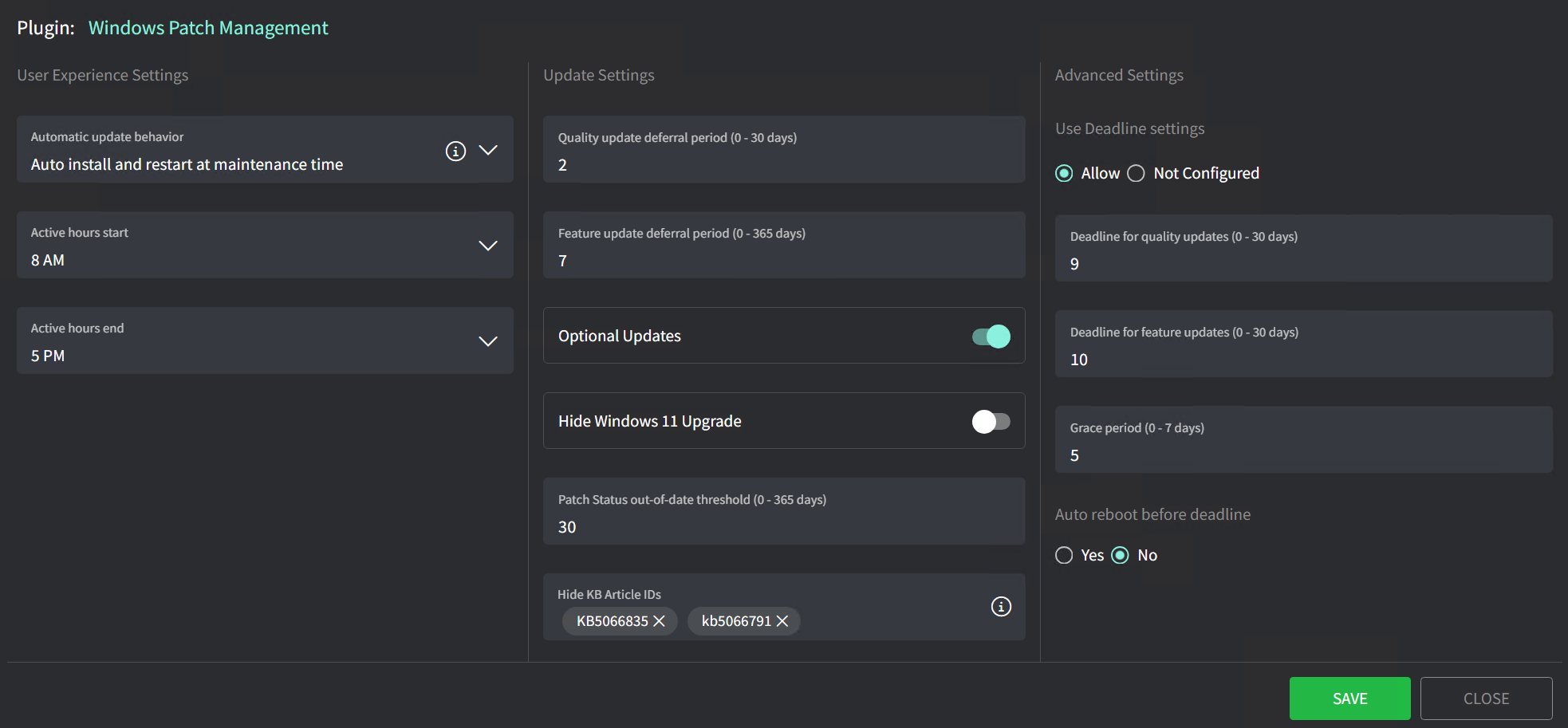Screen dimensions: 1568x728
Task: Toggle Optional Updates switch off
Action: [991, 336]
